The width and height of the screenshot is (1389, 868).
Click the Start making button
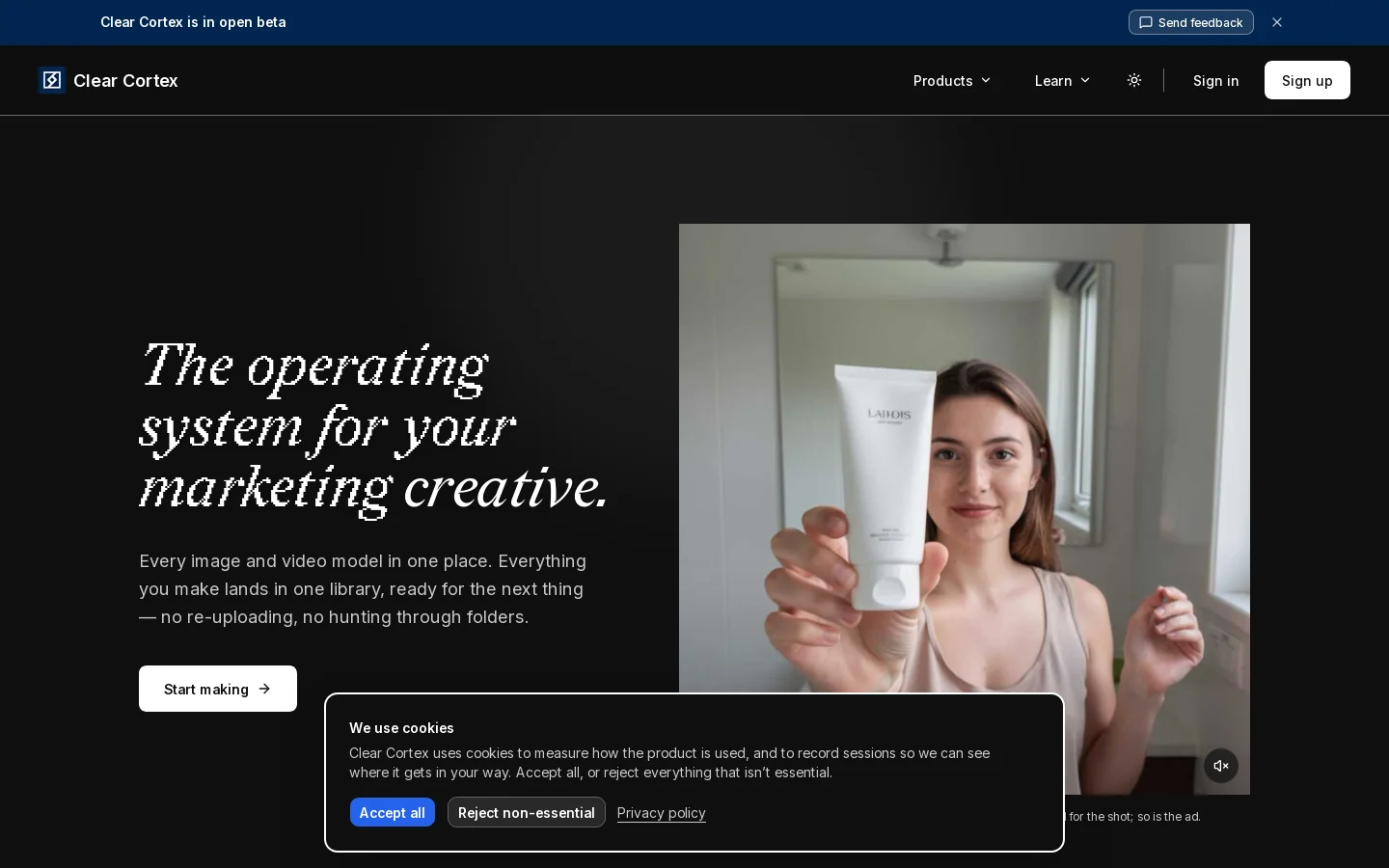pyautogui.click(x=218, y=689)
